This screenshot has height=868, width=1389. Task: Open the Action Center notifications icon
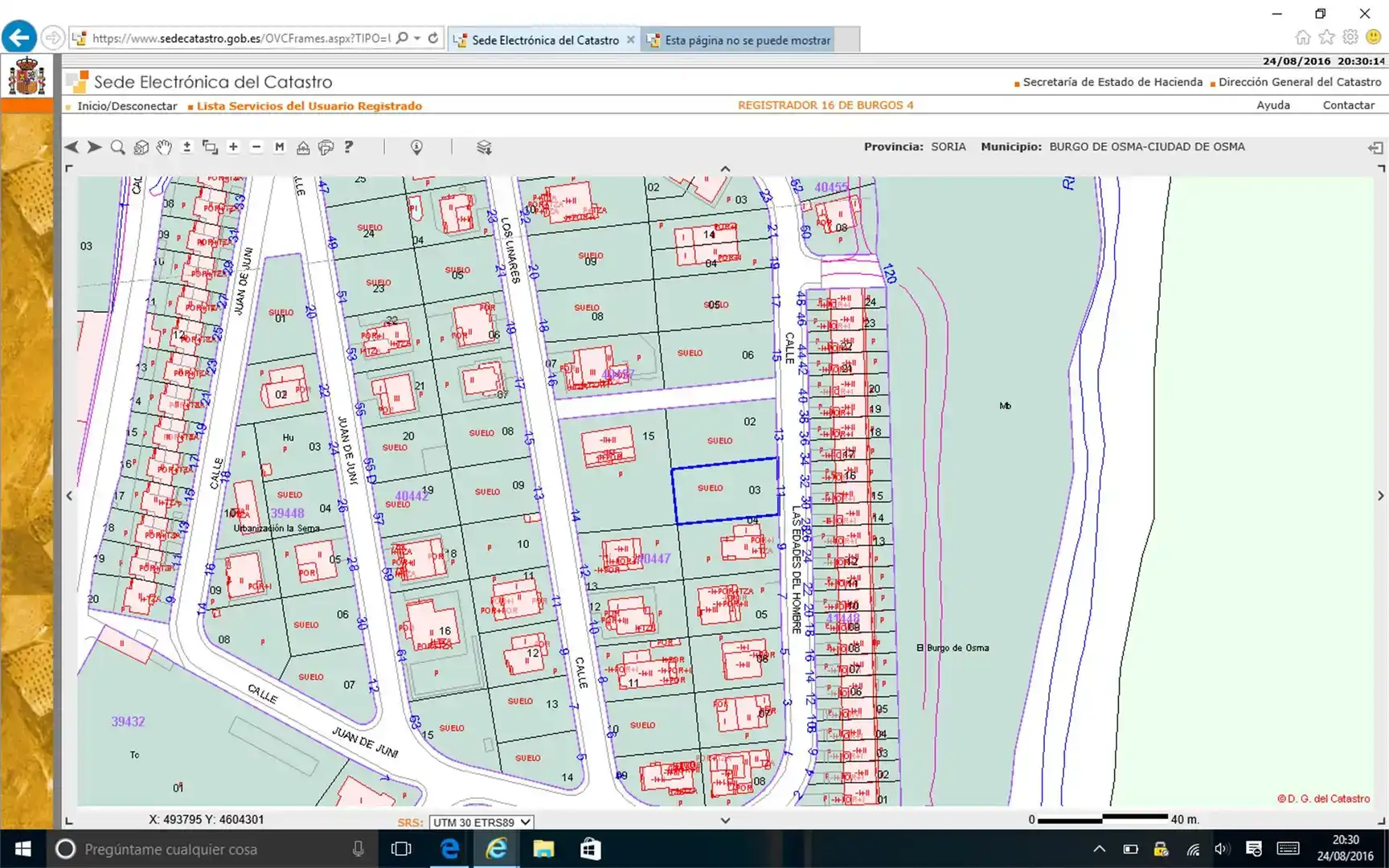click(x=1253, y=849)
